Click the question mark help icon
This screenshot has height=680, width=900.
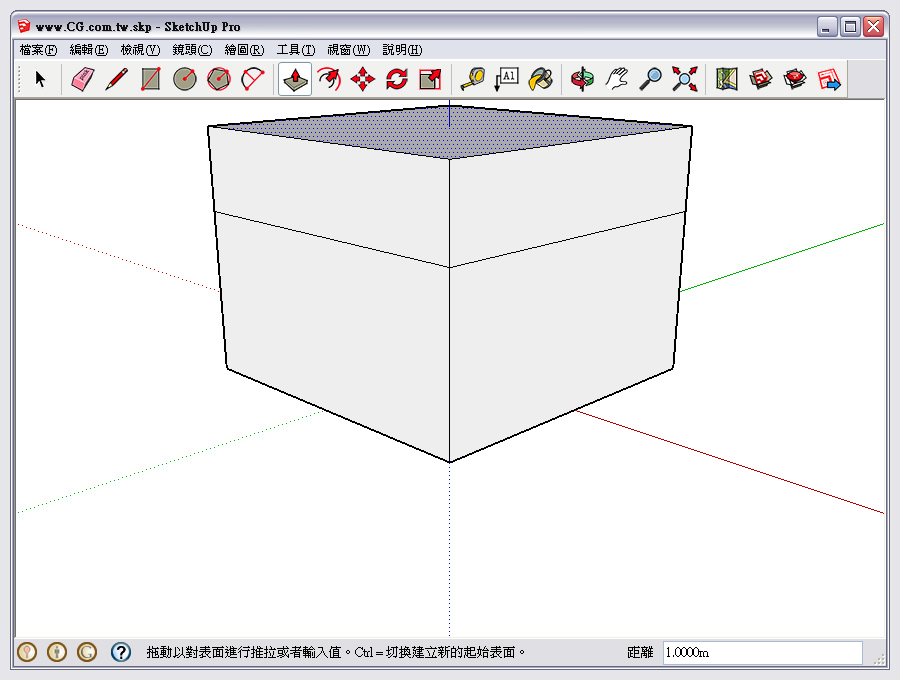point(121,652)
